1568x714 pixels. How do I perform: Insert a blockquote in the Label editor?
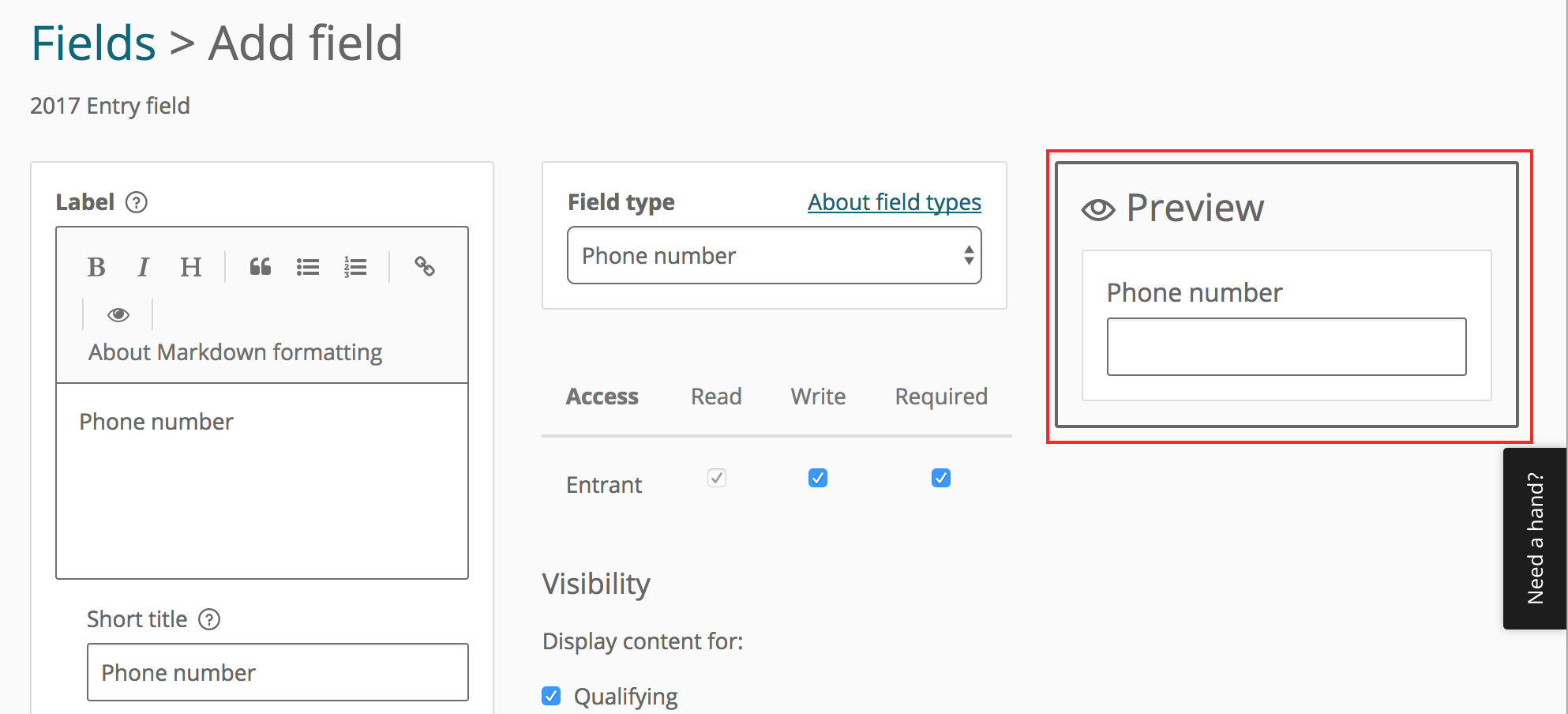point(261,267)
